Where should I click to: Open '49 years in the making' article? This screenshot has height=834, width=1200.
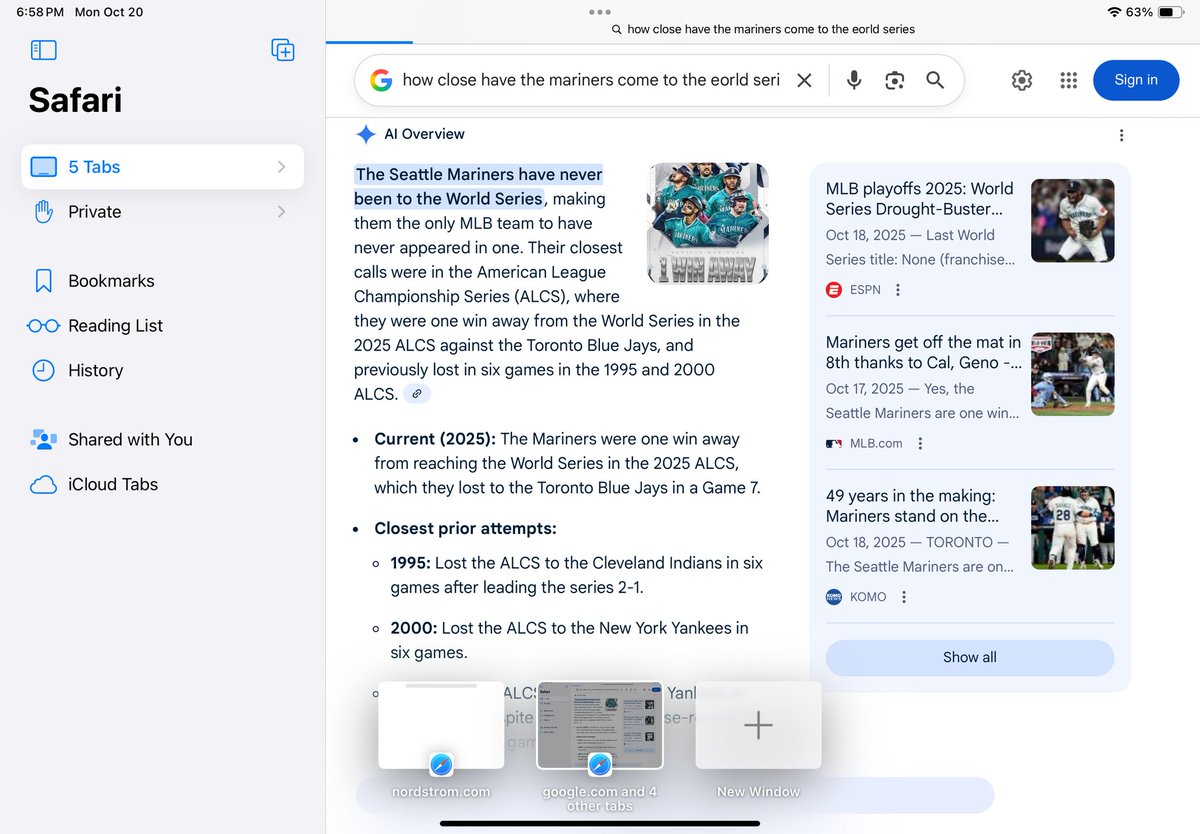(x=913, y=506)
